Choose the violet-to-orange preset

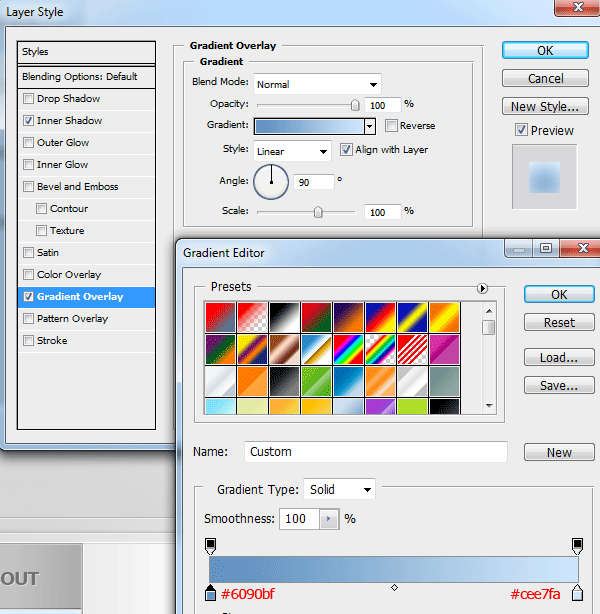pos(349,318)
